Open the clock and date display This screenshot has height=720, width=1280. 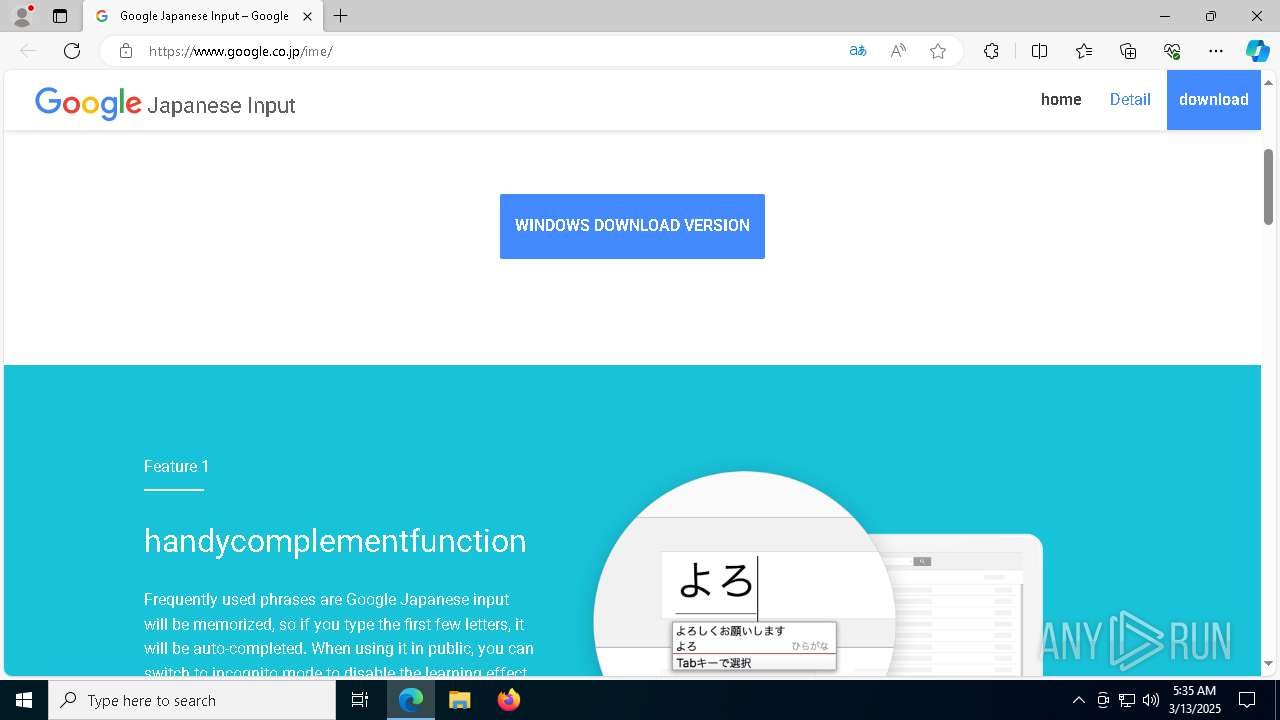(1196, 700)
